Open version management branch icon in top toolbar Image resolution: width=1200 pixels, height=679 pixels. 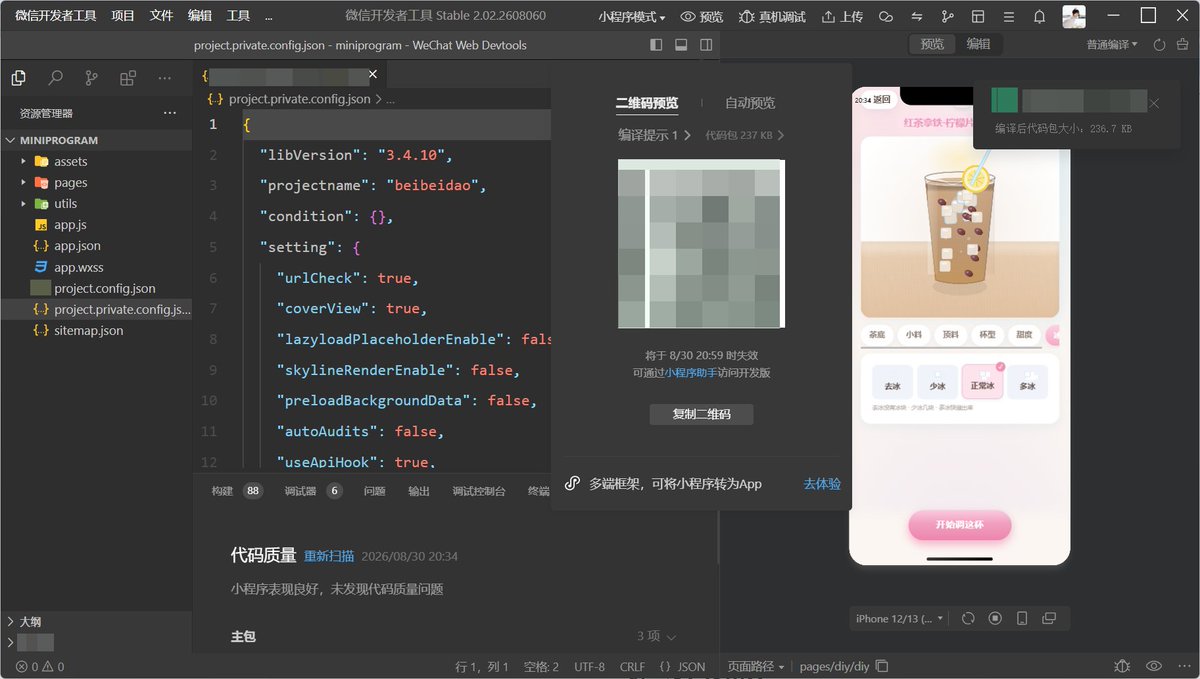coord(947,17)
